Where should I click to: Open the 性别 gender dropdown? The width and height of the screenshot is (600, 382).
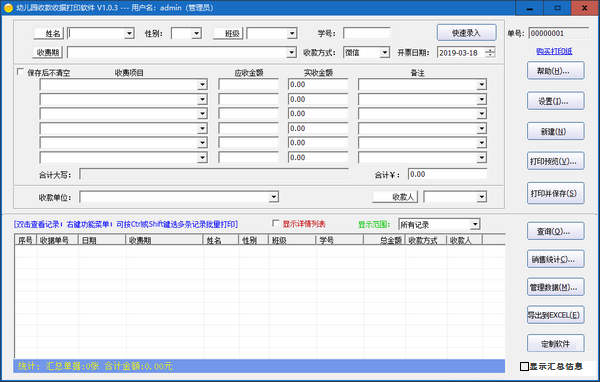197,33
